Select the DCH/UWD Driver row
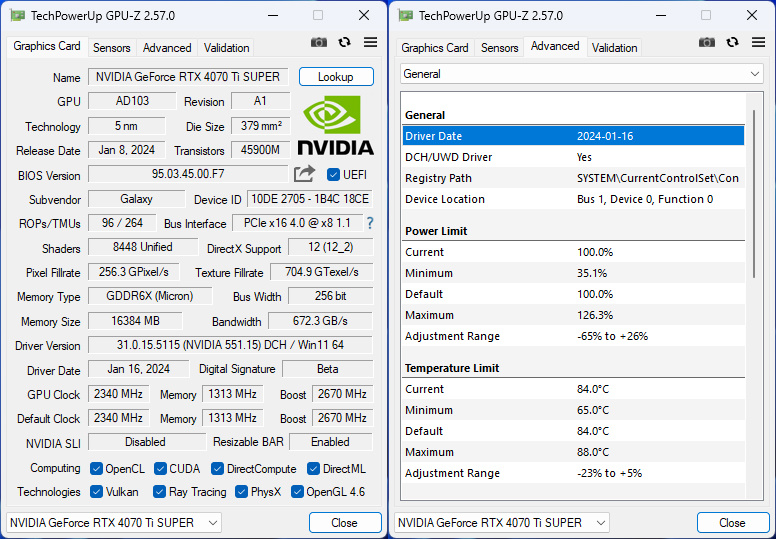 [573, 157]
